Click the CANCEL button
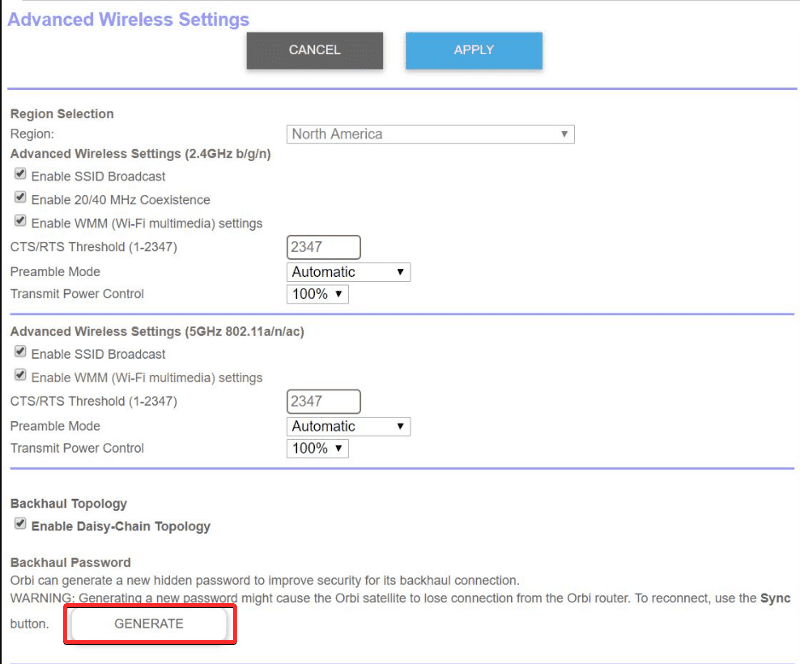Viewport: 800px width, 664px height. tap(314, 50)
